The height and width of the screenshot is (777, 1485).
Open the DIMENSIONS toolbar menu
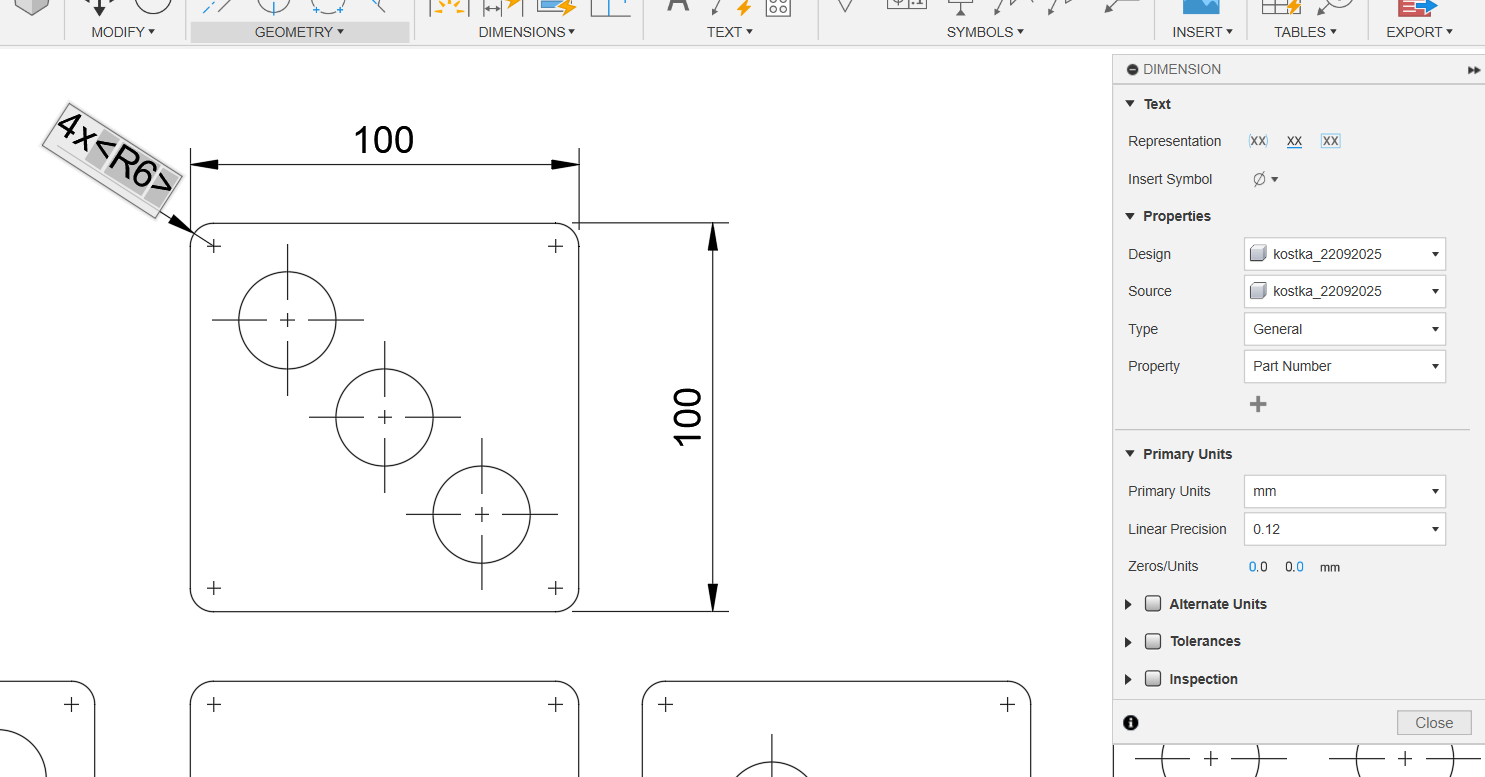point(526,32)
